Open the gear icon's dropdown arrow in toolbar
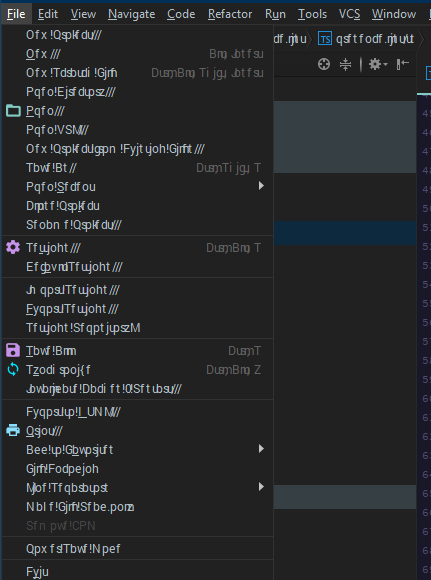Image resolution: width=431 pixels, height=580 pixels. pyautogui.click(x=385, y=65)
